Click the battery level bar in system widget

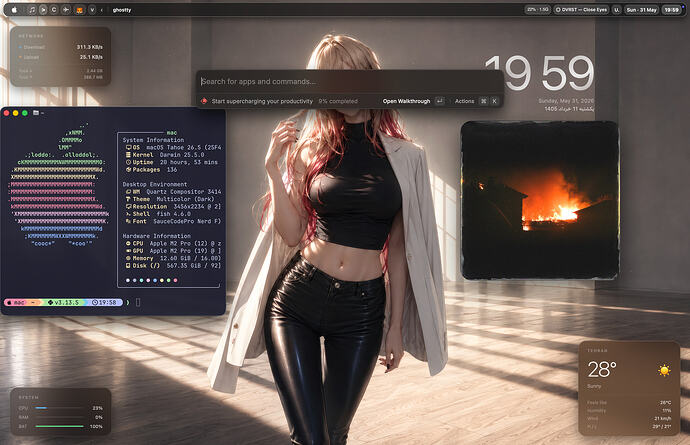pyautogui.click(x=59, y=426)
